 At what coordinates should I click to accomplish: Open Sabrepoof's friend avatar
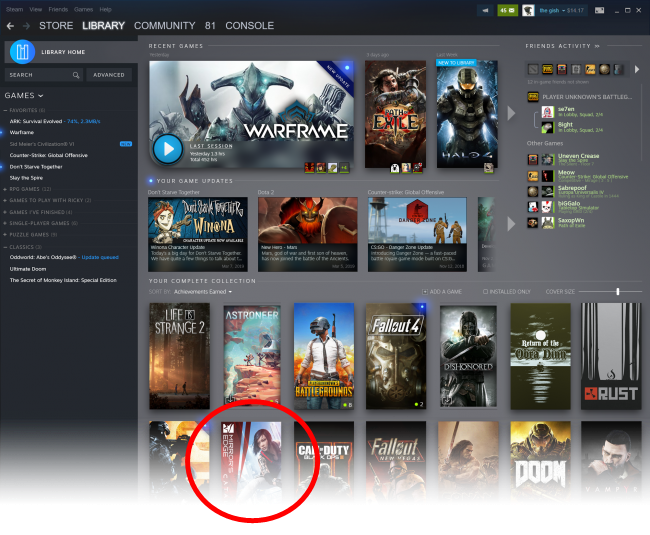coord(548,191)
